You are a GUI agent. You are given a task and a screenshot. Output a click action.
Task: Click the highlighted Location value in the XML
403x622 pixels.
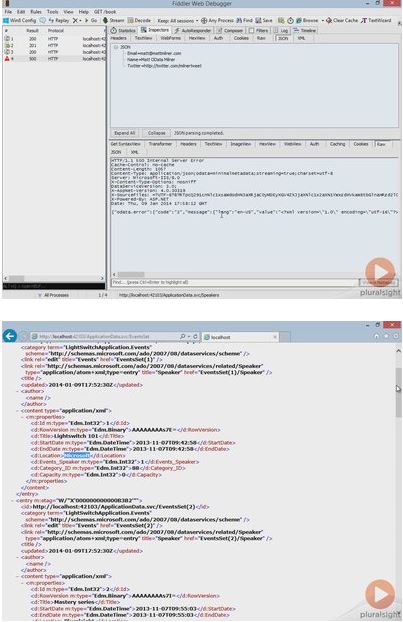77,455
